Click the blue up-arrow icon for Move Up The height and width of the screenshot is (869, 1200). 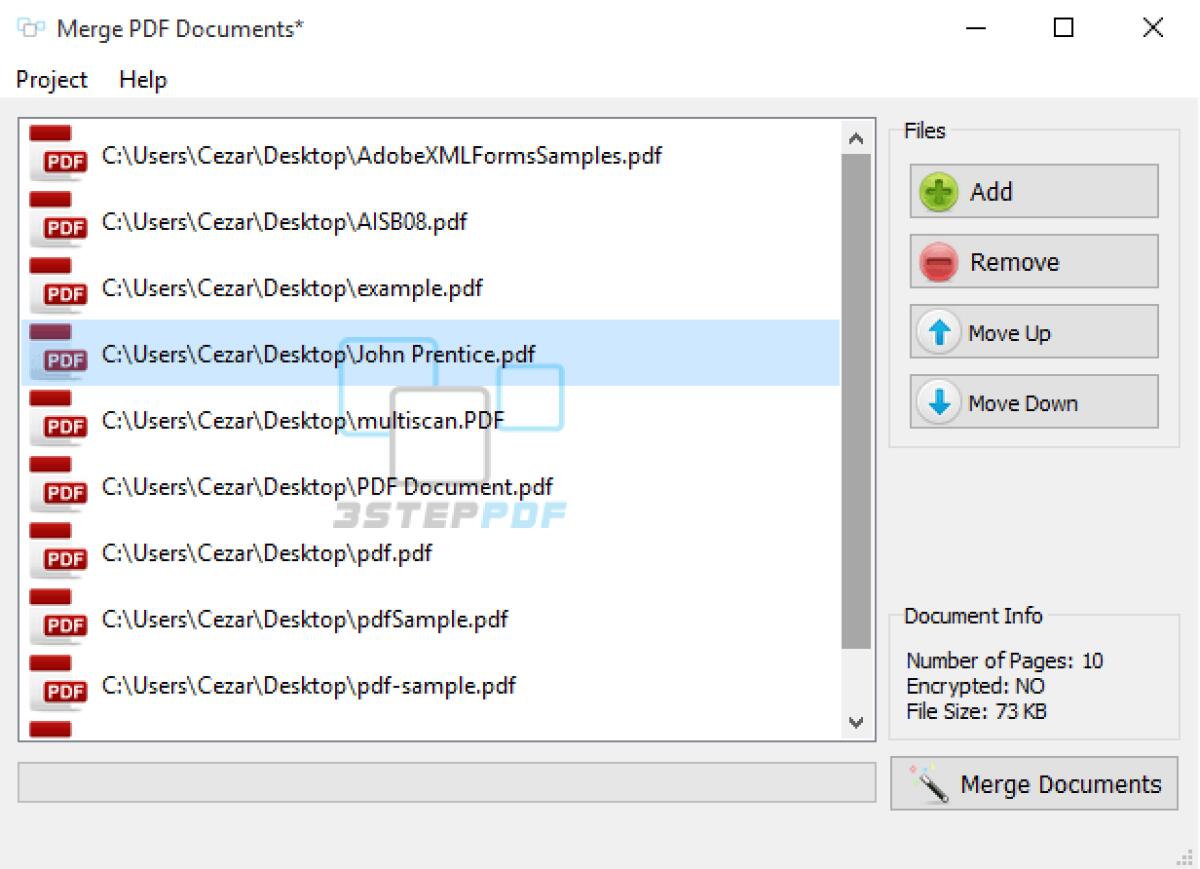(939, 331)
